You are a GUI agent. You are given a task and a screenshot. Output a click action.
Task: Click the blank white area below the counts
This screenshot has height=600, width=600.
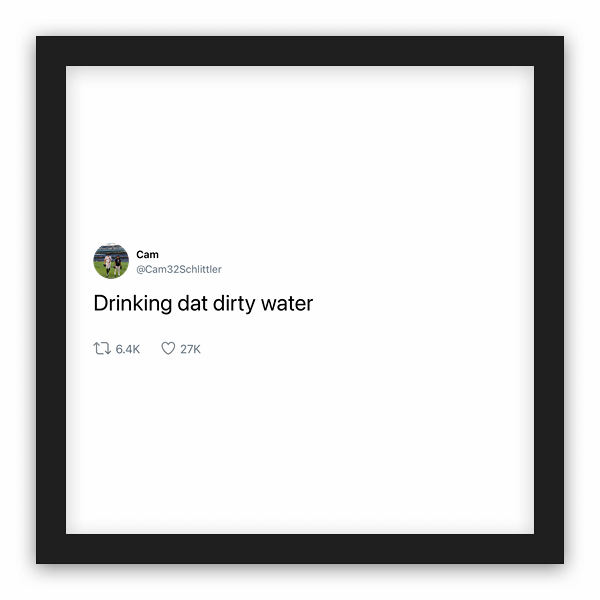[300, 444]
